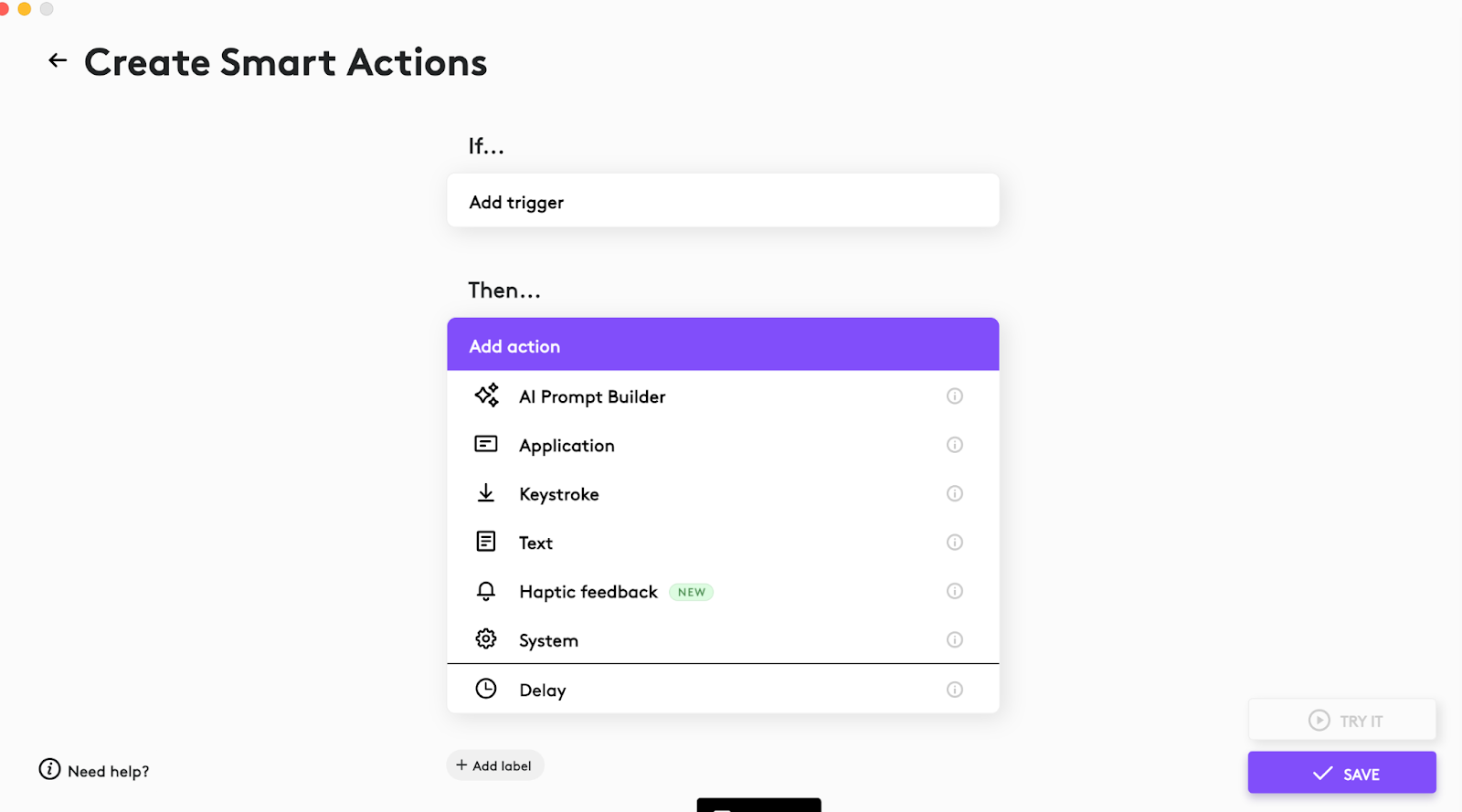
Task: Click the Save button
Action: [x=1341, y=773]
